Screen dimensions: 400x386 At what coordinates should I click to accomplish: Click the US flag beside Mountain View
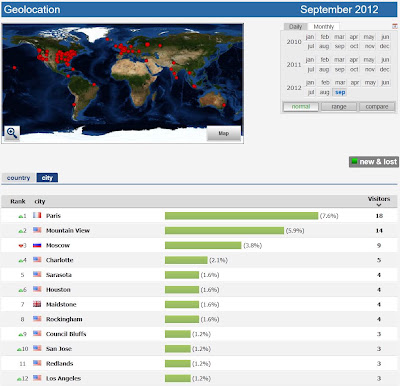(37, 230)
